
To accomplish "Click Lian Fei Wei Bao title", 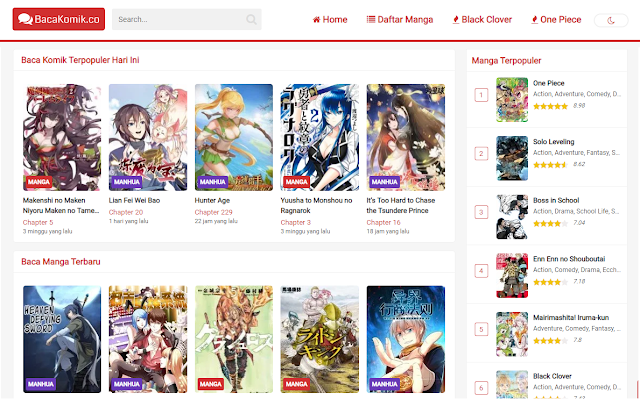I will (134, 200).
